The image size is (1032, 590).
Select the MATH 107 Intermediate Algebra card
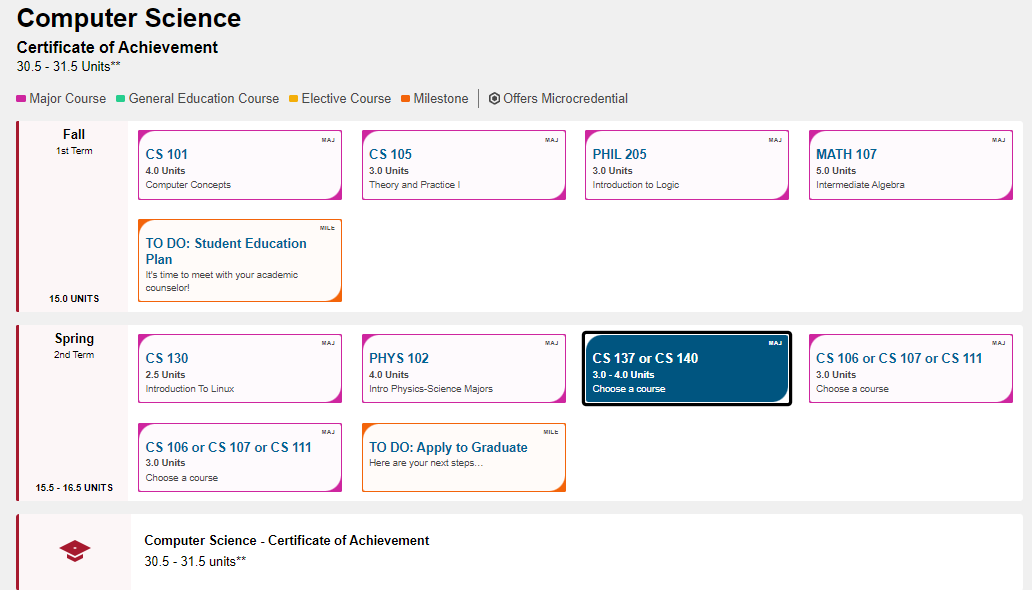pos(910,164)
